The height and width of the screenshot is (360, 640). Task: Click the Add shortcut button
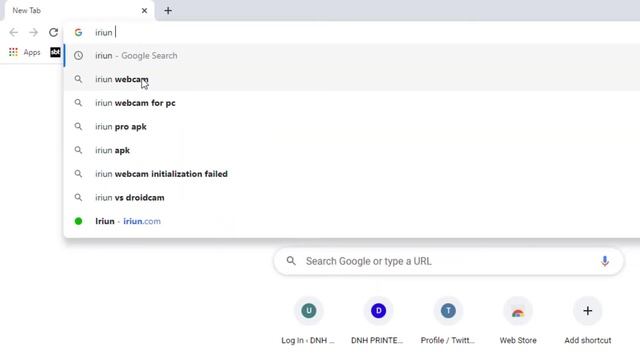[x=588, y=321]
